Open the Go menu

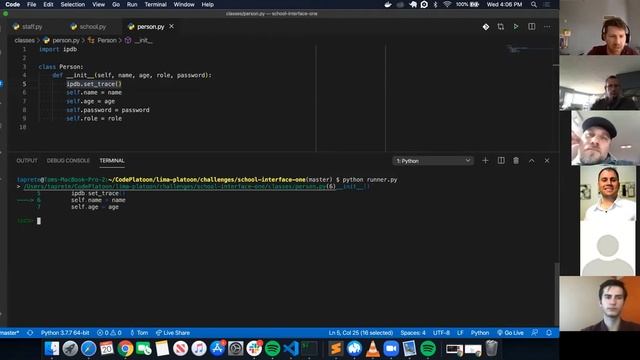click(116, 4)
